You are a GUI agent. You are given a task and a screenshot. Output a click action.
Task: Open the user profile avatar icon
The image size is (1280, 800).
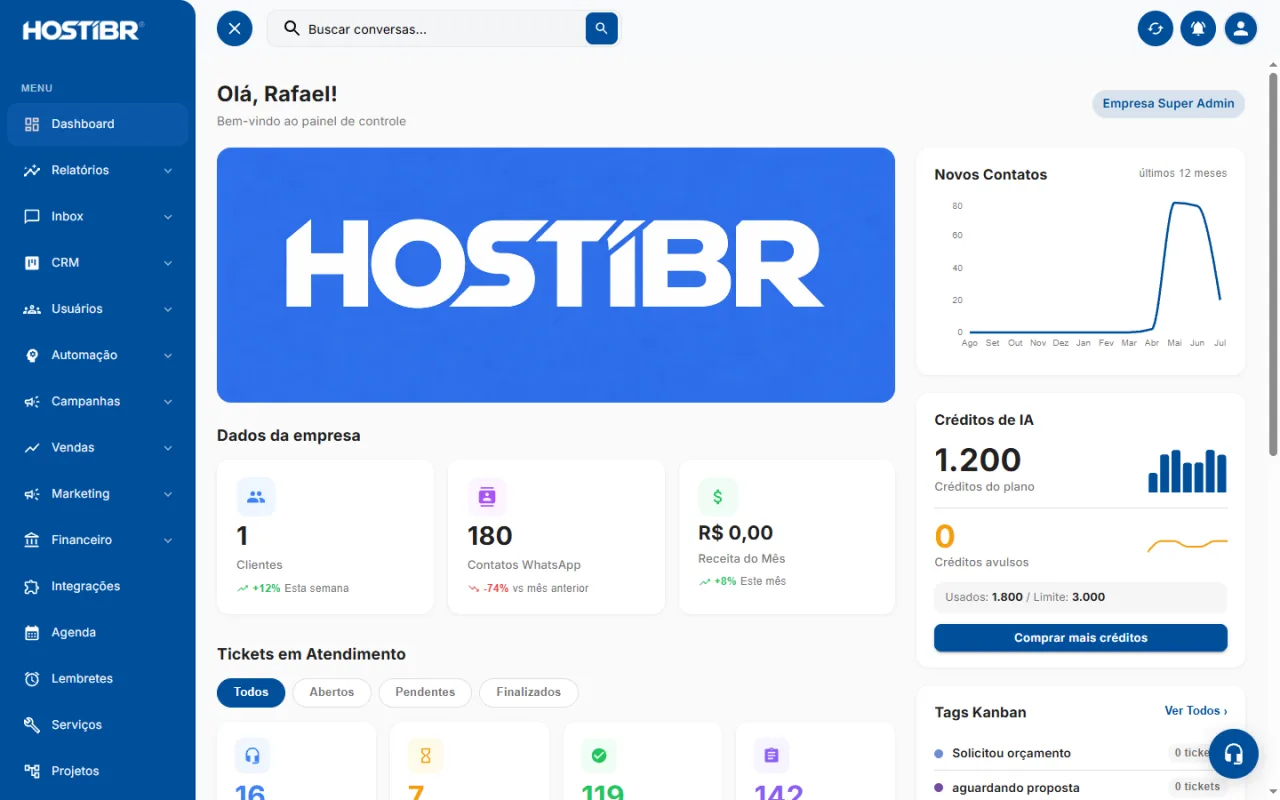1241,28
